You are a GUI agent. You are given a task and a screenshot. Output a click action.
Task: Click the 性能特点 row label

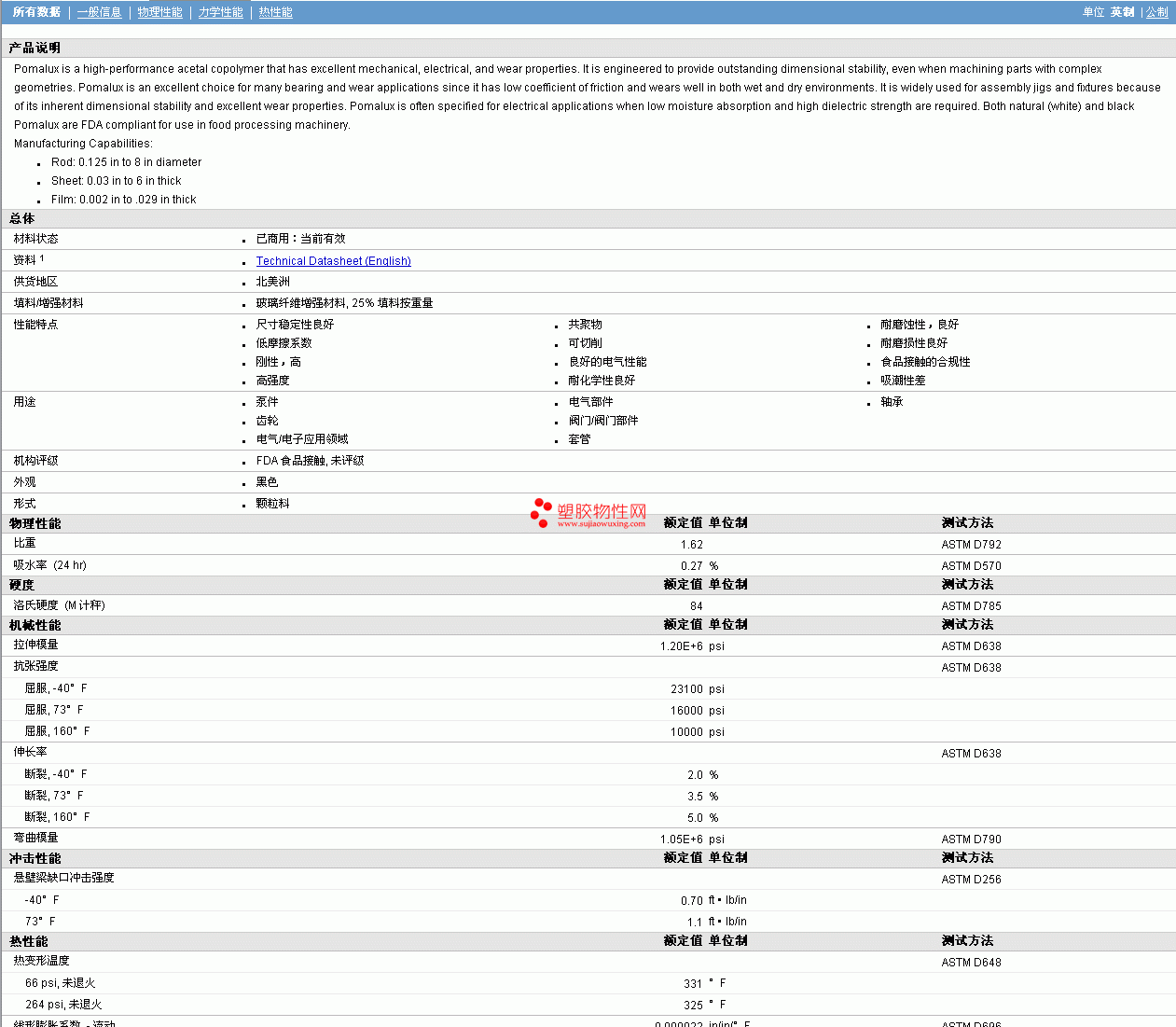(36, 325)
